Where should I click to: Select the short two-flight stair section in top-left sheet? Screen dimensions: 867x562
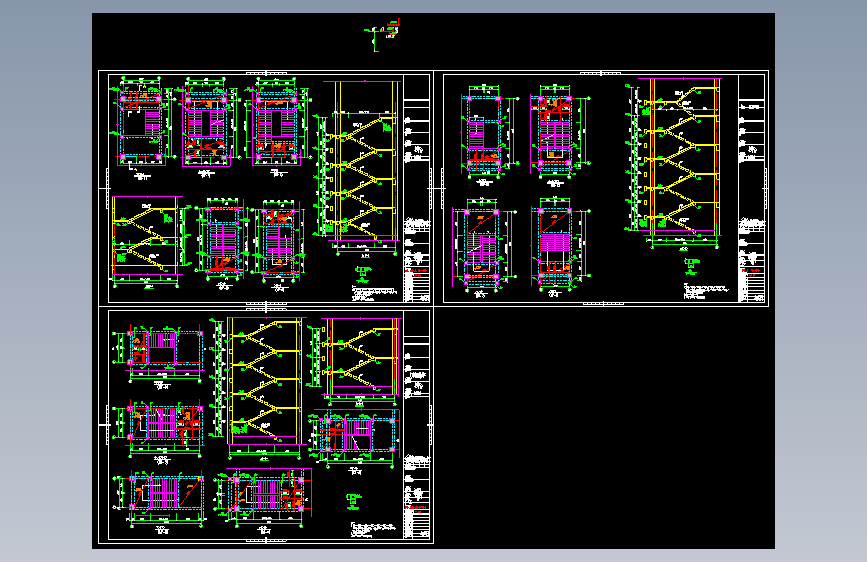(148, 242)
